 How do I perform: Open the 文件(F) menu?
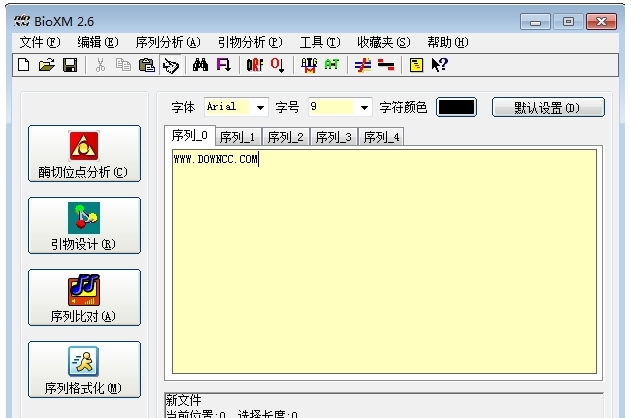point(40,42)
